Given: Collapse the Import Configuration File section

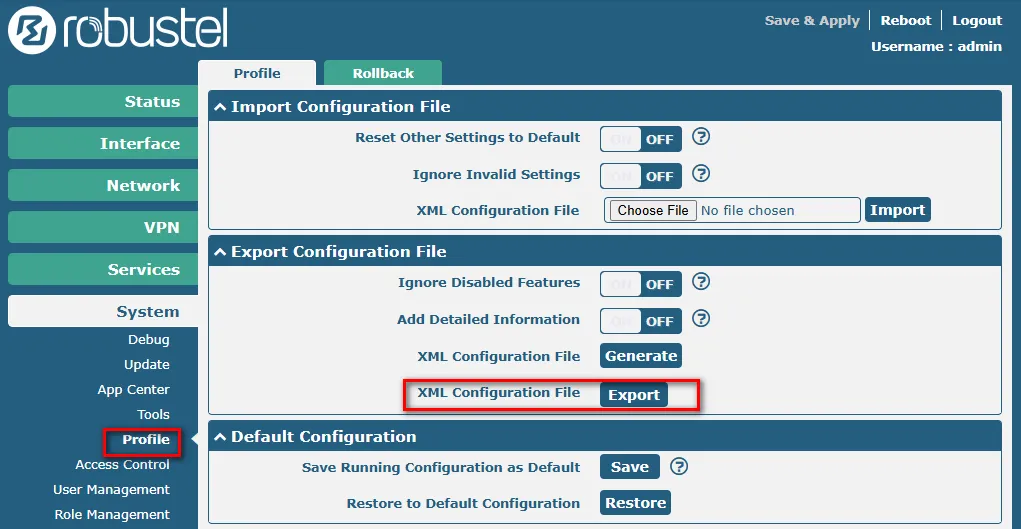Looking at the screenshot, I should coord(220,107).
